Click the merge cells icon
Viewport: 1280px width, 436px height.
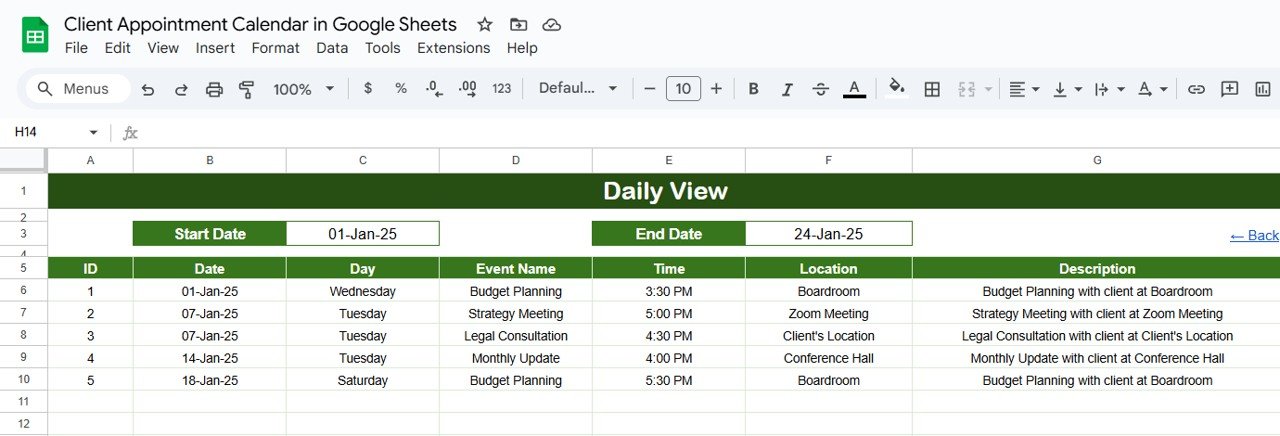click(x=966, y=89)
